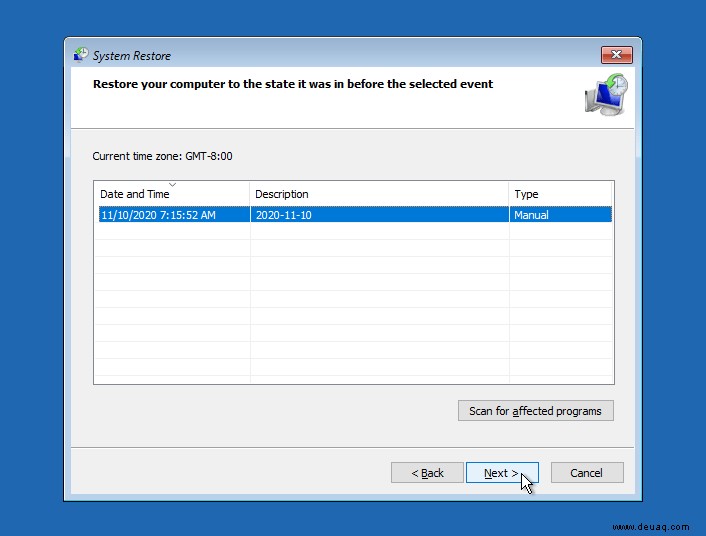The width and height of the screenshot is (706, 536).
Task: Cancel the System Restore wizard
Action: click(x=587, y=473)
